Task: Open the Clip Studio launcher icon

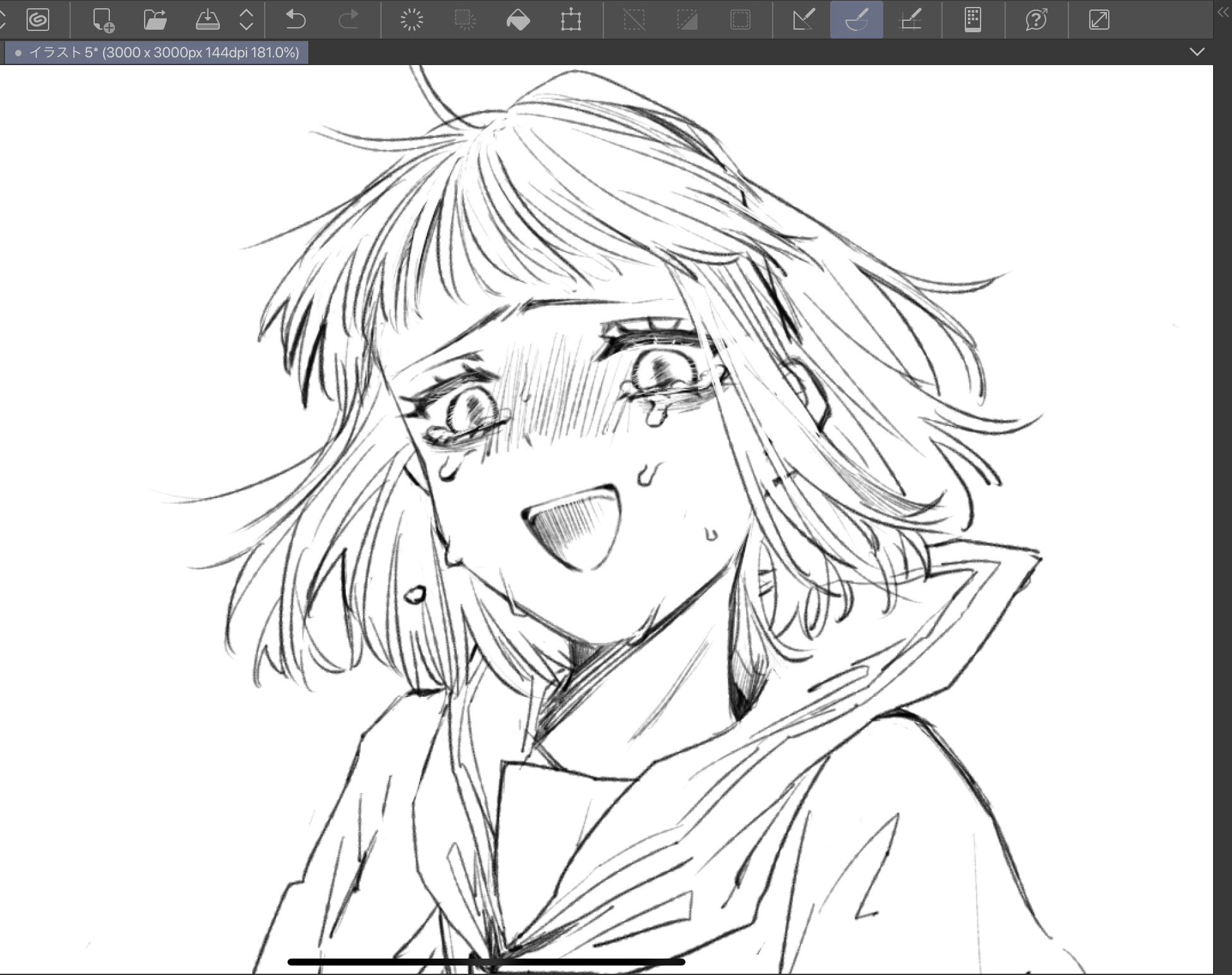Action: (38, 20)
